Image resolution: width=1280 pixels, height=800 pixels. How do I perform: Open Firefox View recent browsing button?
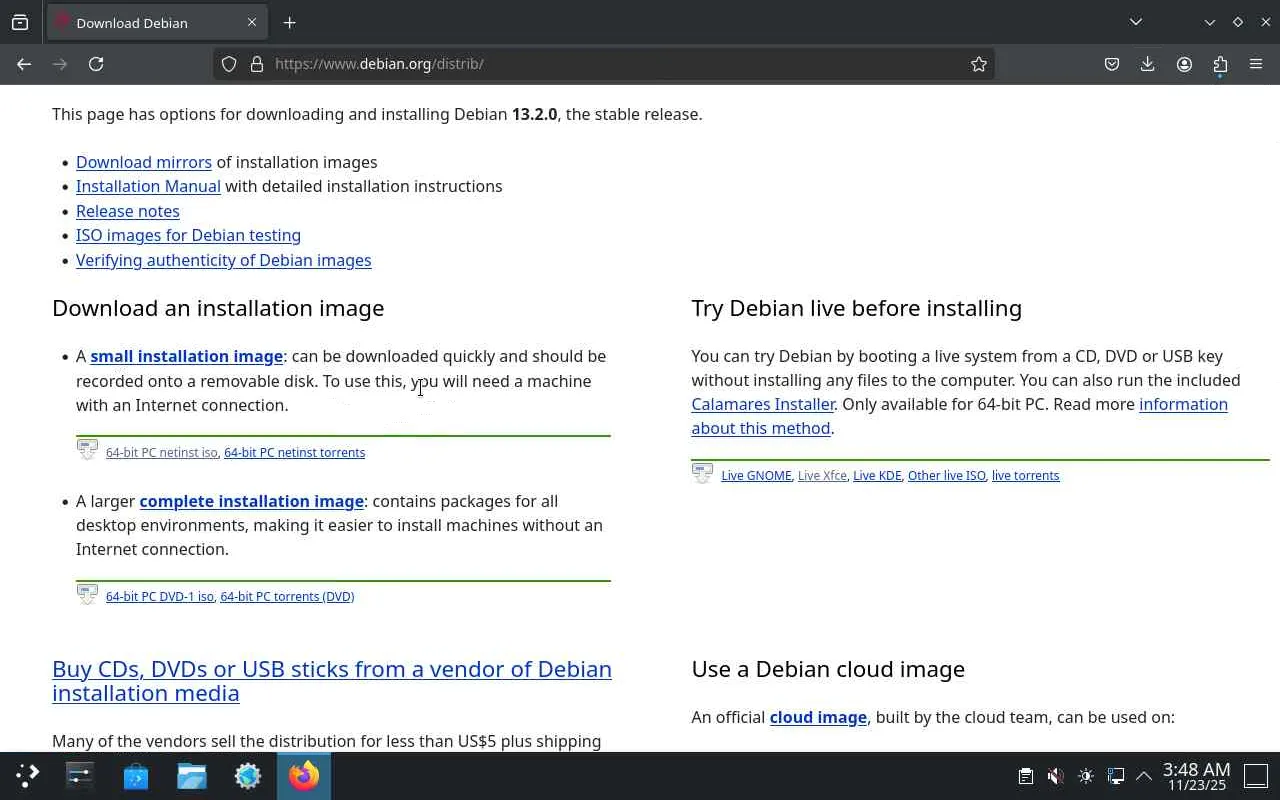[x=20, y=22]
